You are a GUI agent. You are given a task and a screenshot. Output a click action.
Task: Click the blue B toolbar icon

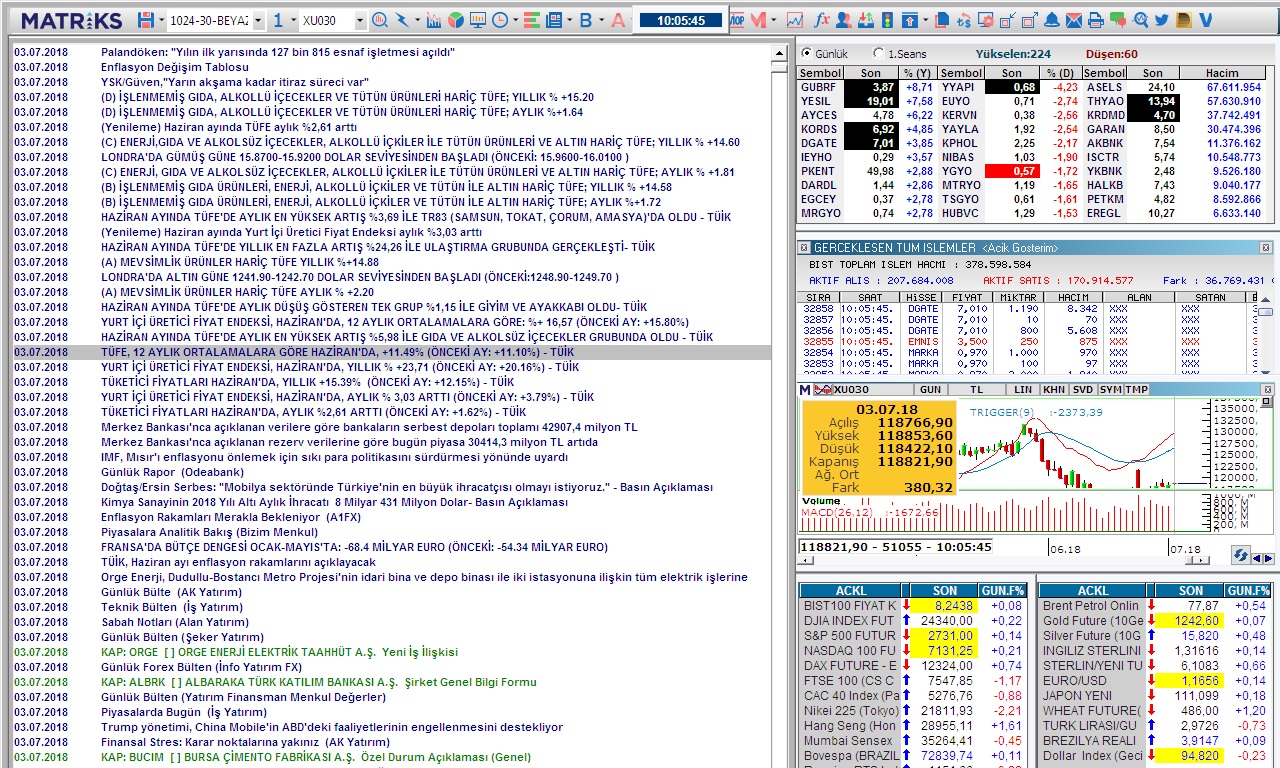point(585,20)
